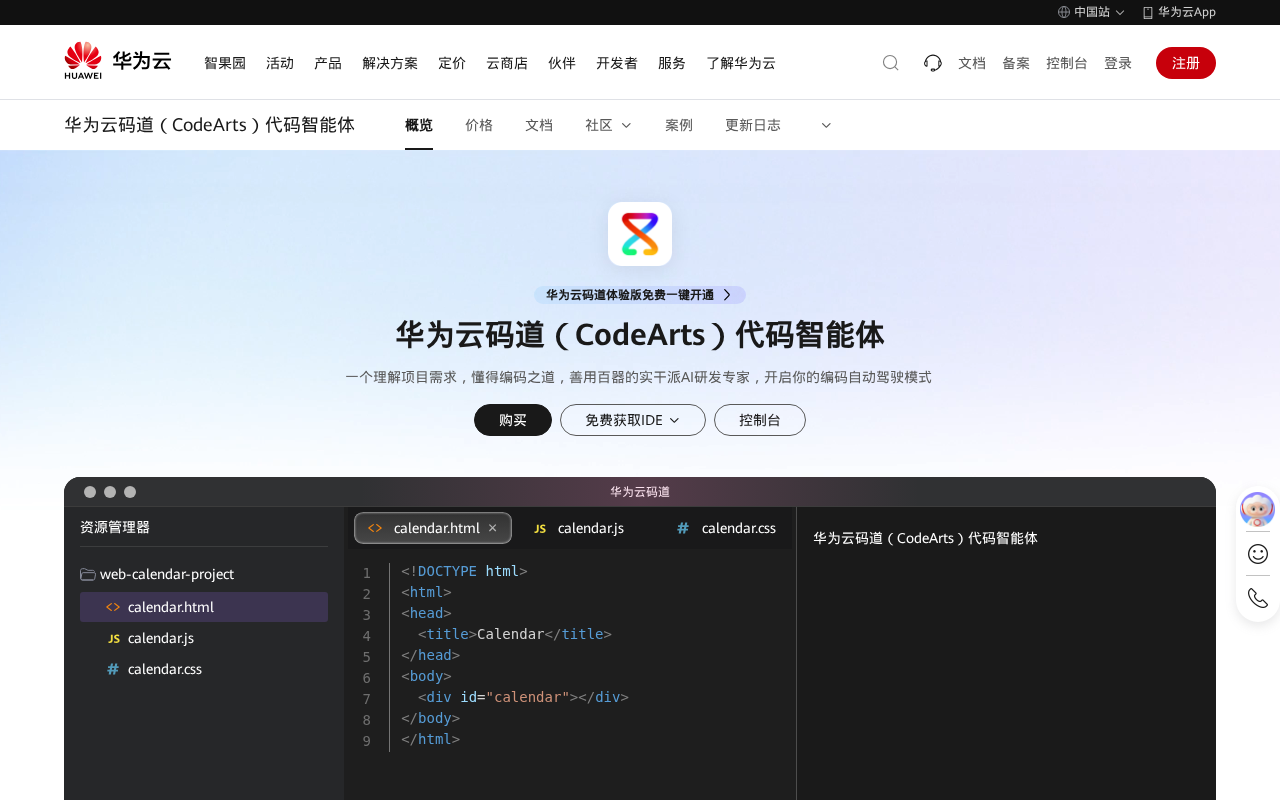Open the 解决方案 menu

point(390,63)
